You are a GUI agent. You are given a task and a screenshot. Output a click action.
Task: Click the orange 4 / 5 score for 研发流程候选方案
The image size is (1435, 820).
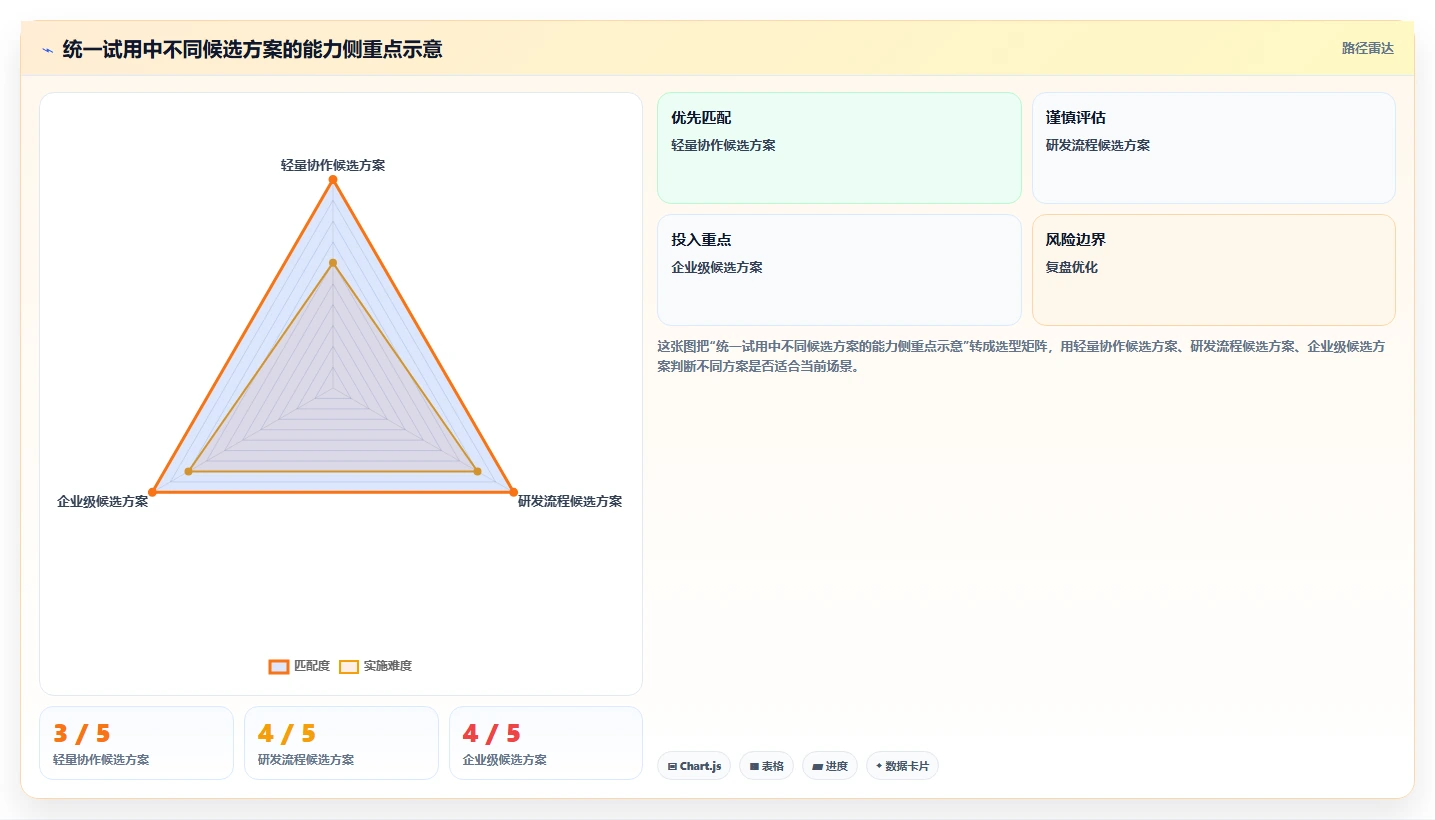pyautogui.click(x=287, y=733)
